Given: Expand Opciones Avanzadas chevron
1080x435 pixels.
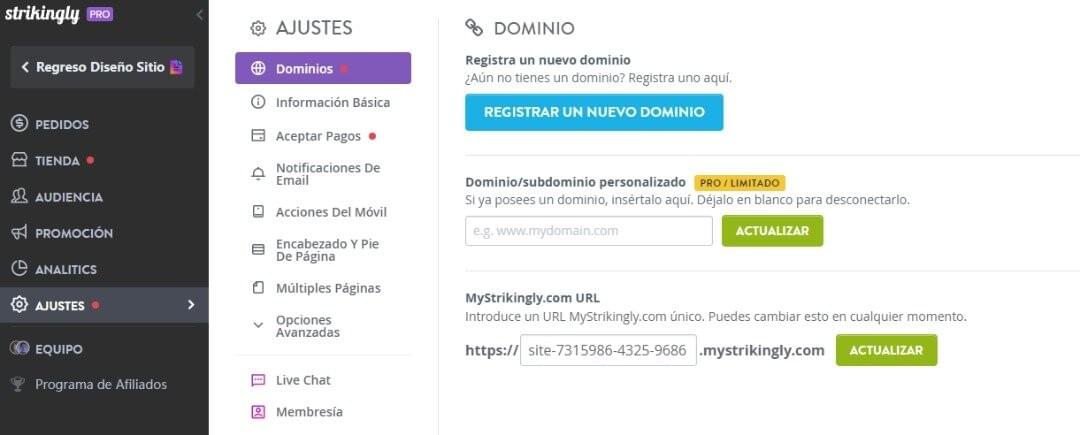Looking at the screenshot, I should click(258, 325).
